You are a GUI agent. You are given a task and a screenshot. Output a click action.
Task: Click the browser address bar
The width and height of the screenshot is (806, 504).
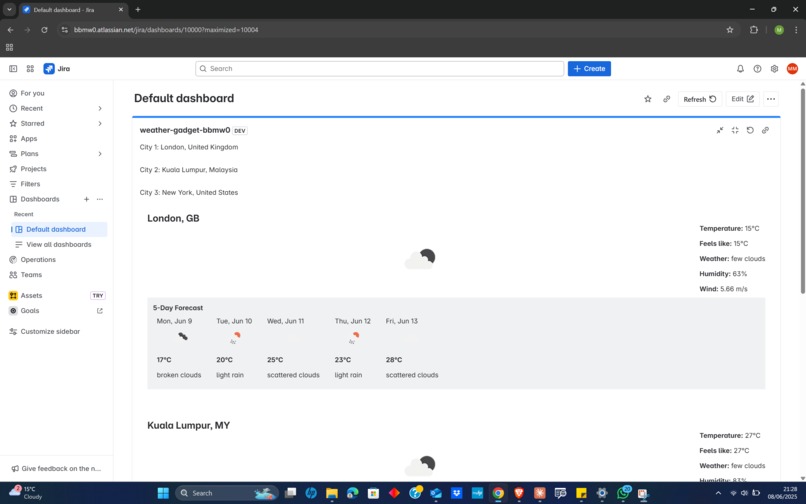pyautogui.click(x=391, y=30)
